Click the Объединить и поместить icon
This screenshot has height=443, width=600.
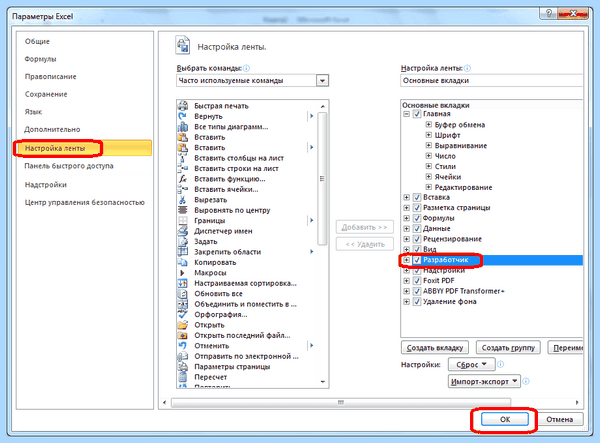(183, 304)
